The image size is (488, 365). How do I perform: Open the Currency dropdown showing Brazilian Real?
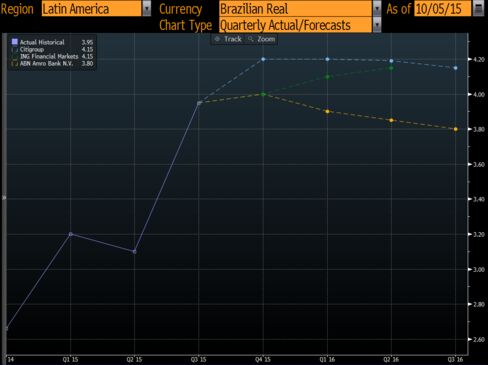pyautogui.click(x=295, y=9)
